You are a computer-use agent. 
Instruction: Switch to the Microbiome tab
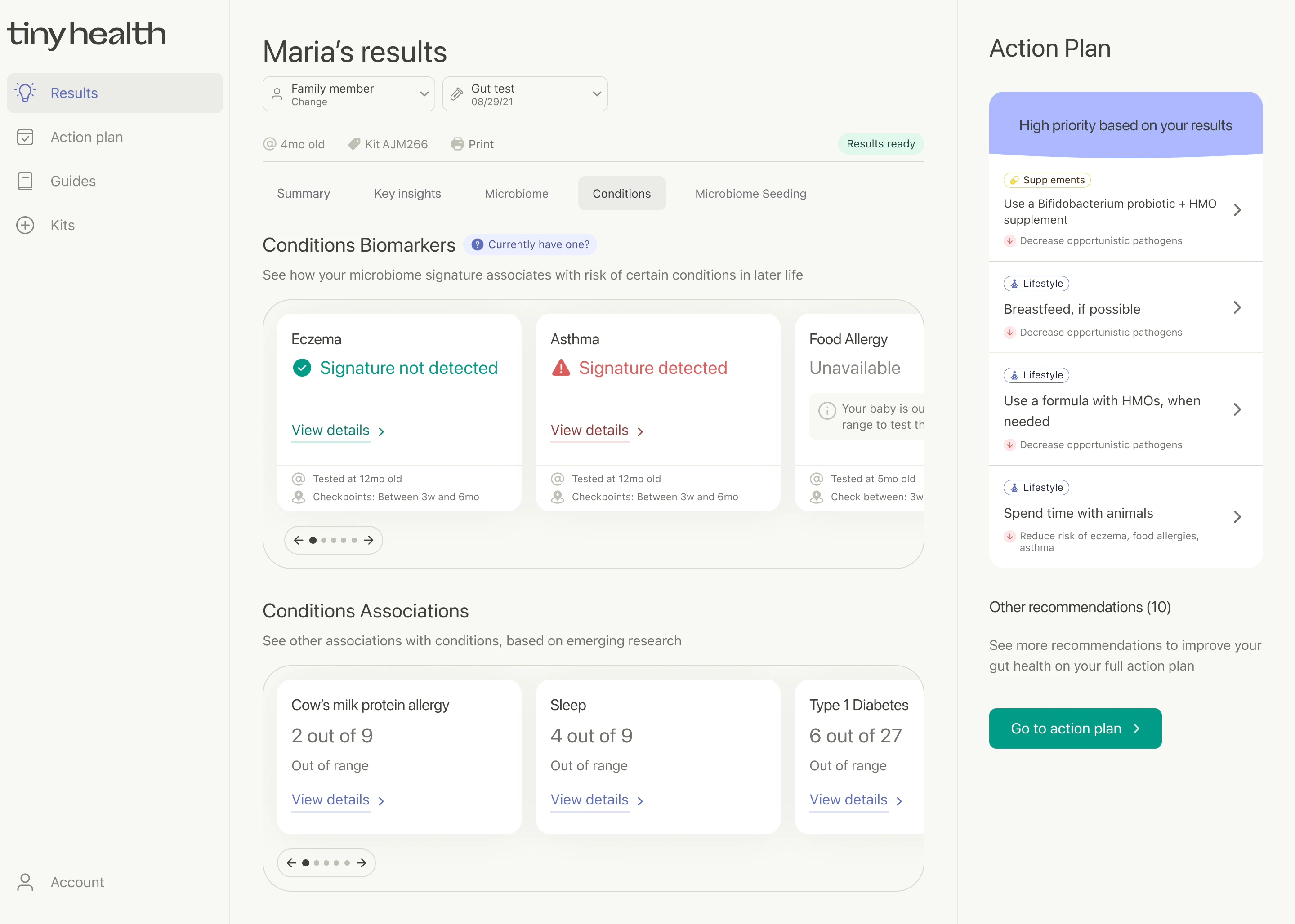pos(516,193)
